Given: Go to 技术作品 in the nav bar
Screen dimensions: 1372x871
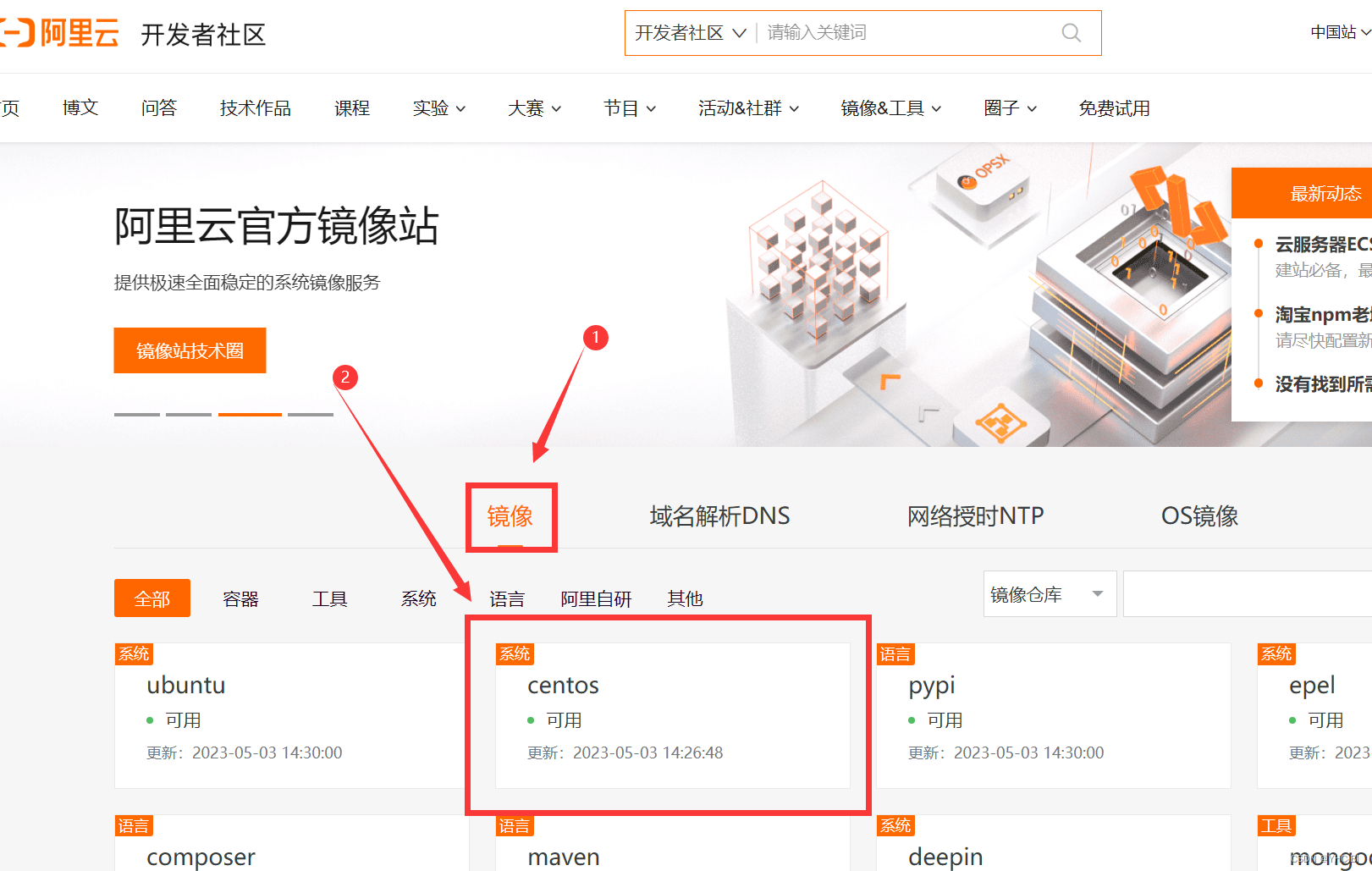Looking at the screenshot, I should point(256,107).
